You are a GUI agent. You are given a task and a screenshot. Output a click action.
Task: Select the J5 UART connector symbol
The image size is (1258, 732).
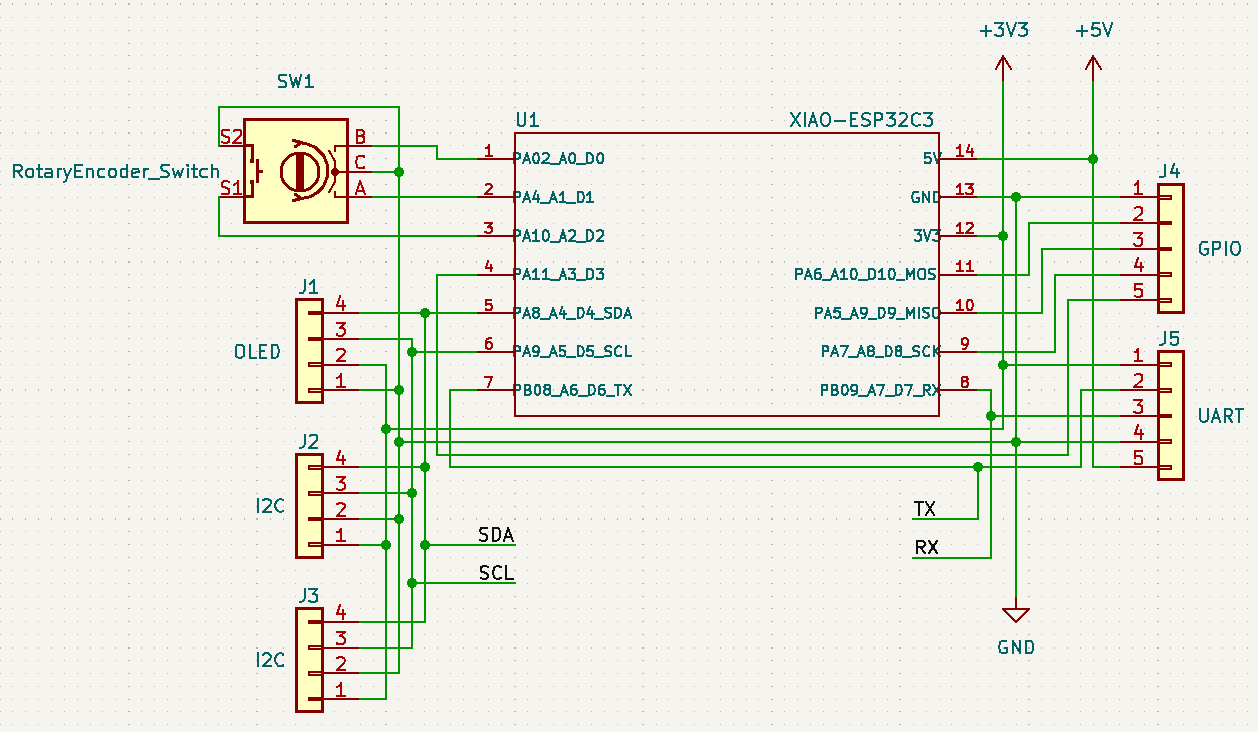[x=1171, y=415]
